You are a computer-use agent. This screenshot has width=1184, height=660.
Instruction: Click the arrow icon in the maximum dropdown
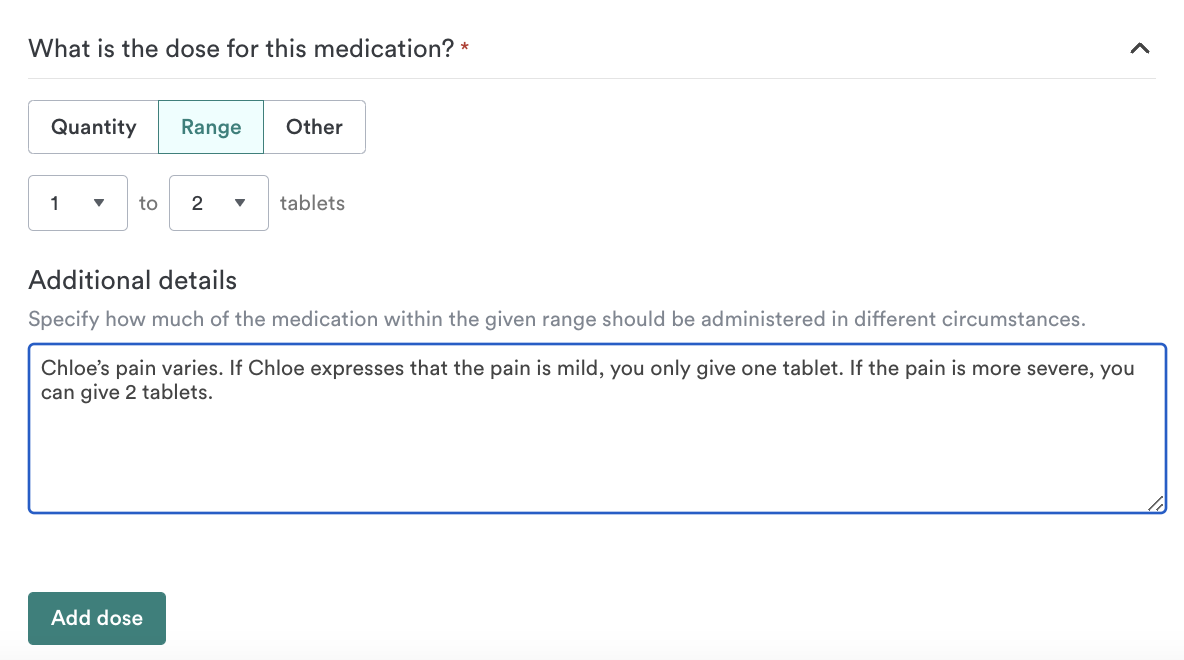(x=240, y=203)
